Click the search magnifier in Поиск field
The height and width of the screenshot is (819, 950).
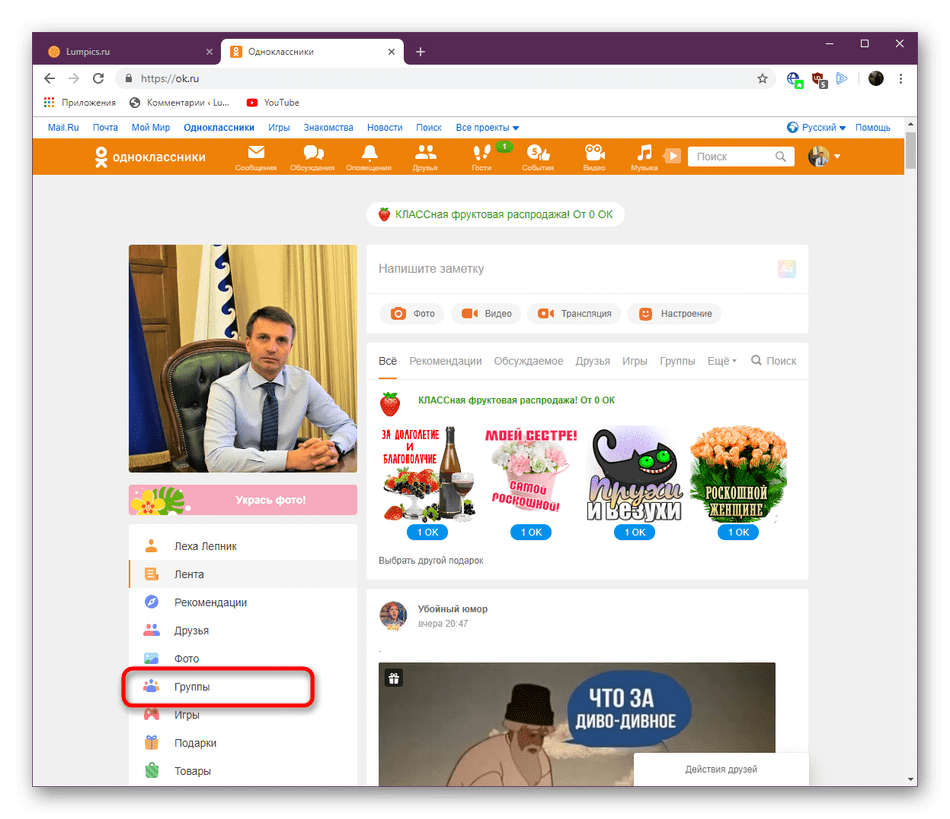pyautogui.click(x=780, y=156)
